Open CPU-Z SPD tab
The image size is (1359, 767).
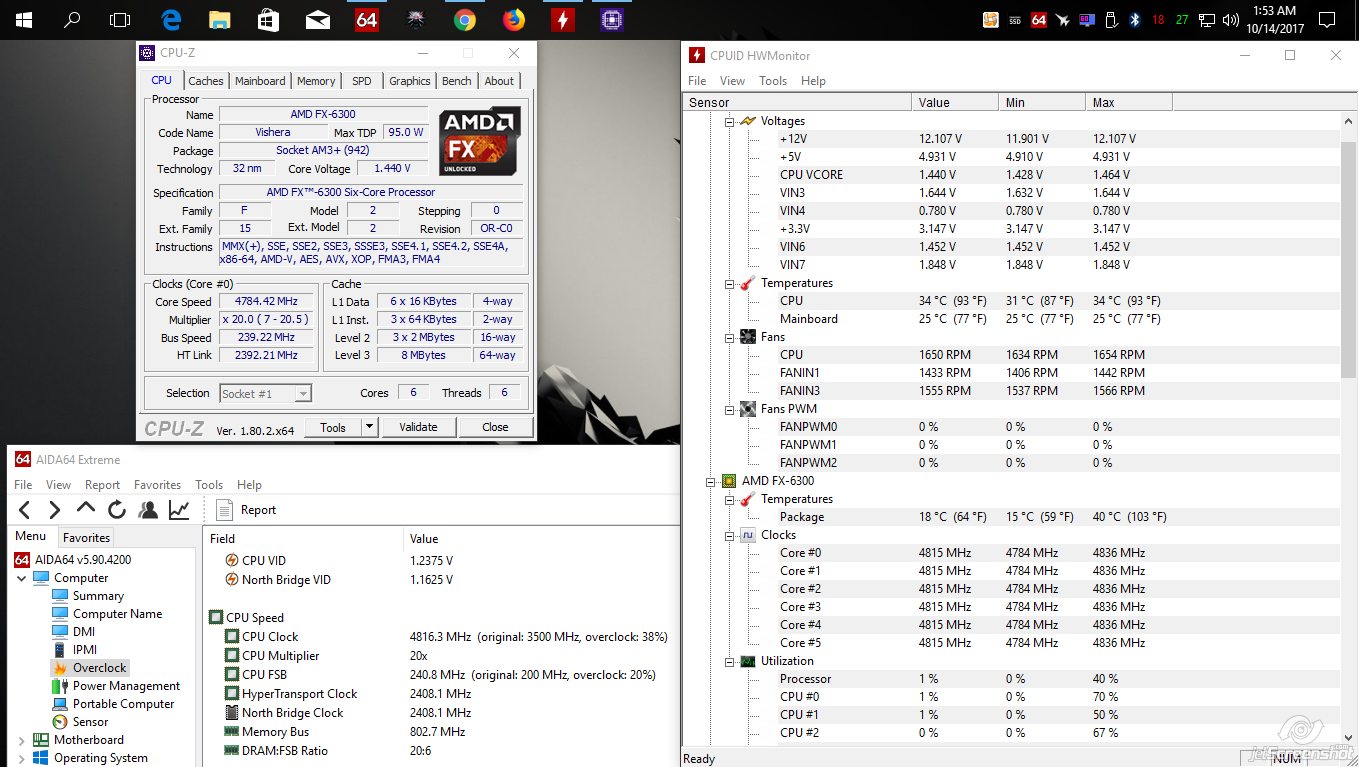coord(362,81)
